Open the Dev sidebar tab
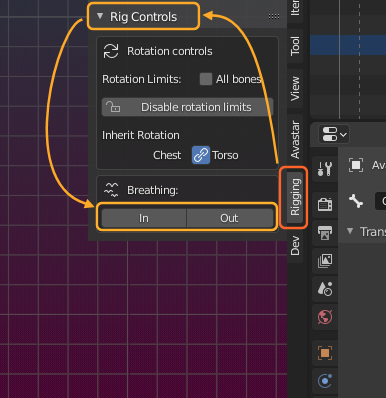The height and width of the screenshot is (398, 386). [295, 246]
